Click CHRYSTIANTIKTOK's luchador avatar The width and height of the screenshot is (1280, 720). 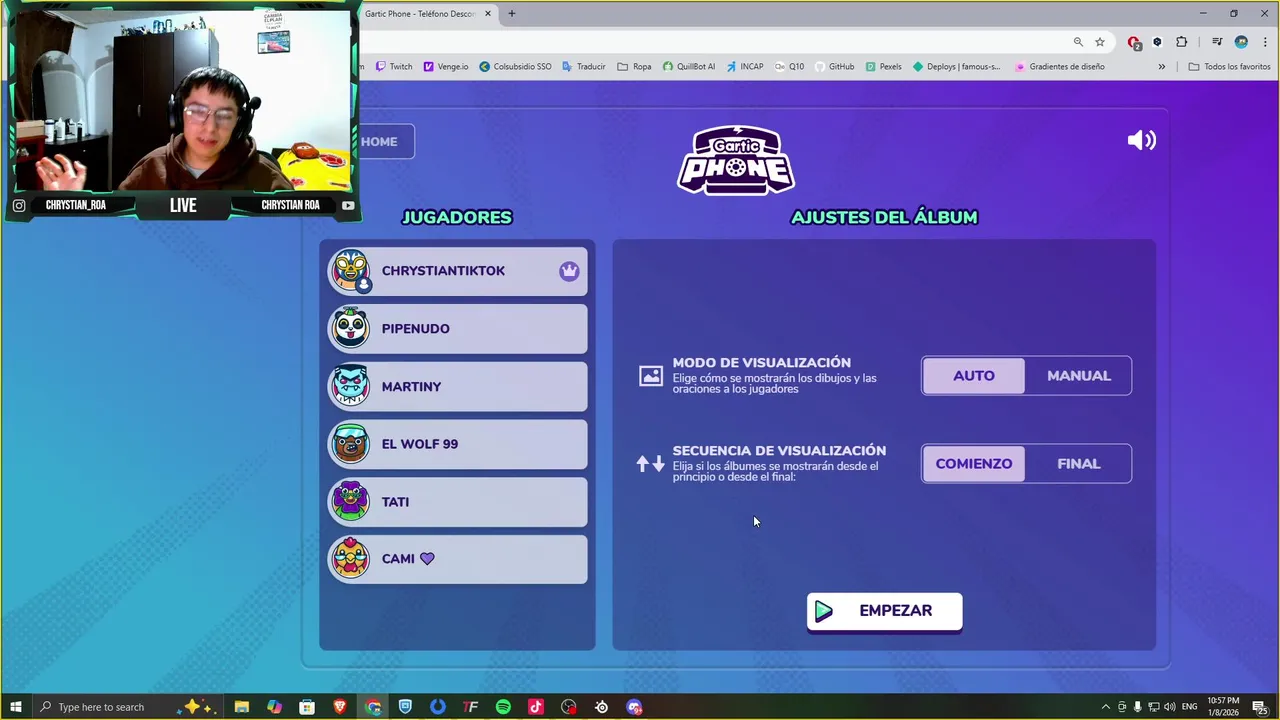(x=351, y=270)
